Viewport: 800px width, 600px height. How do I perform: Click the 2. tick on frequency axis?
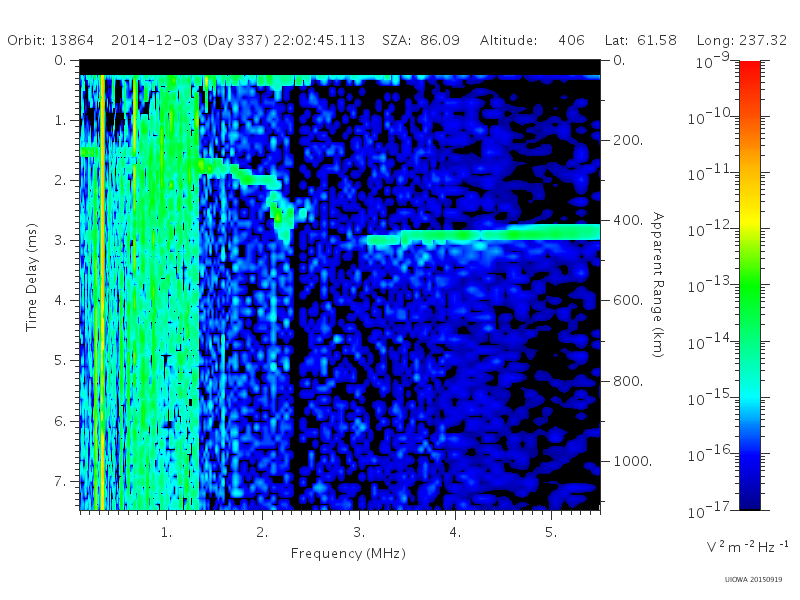click(x=262, y=532)
